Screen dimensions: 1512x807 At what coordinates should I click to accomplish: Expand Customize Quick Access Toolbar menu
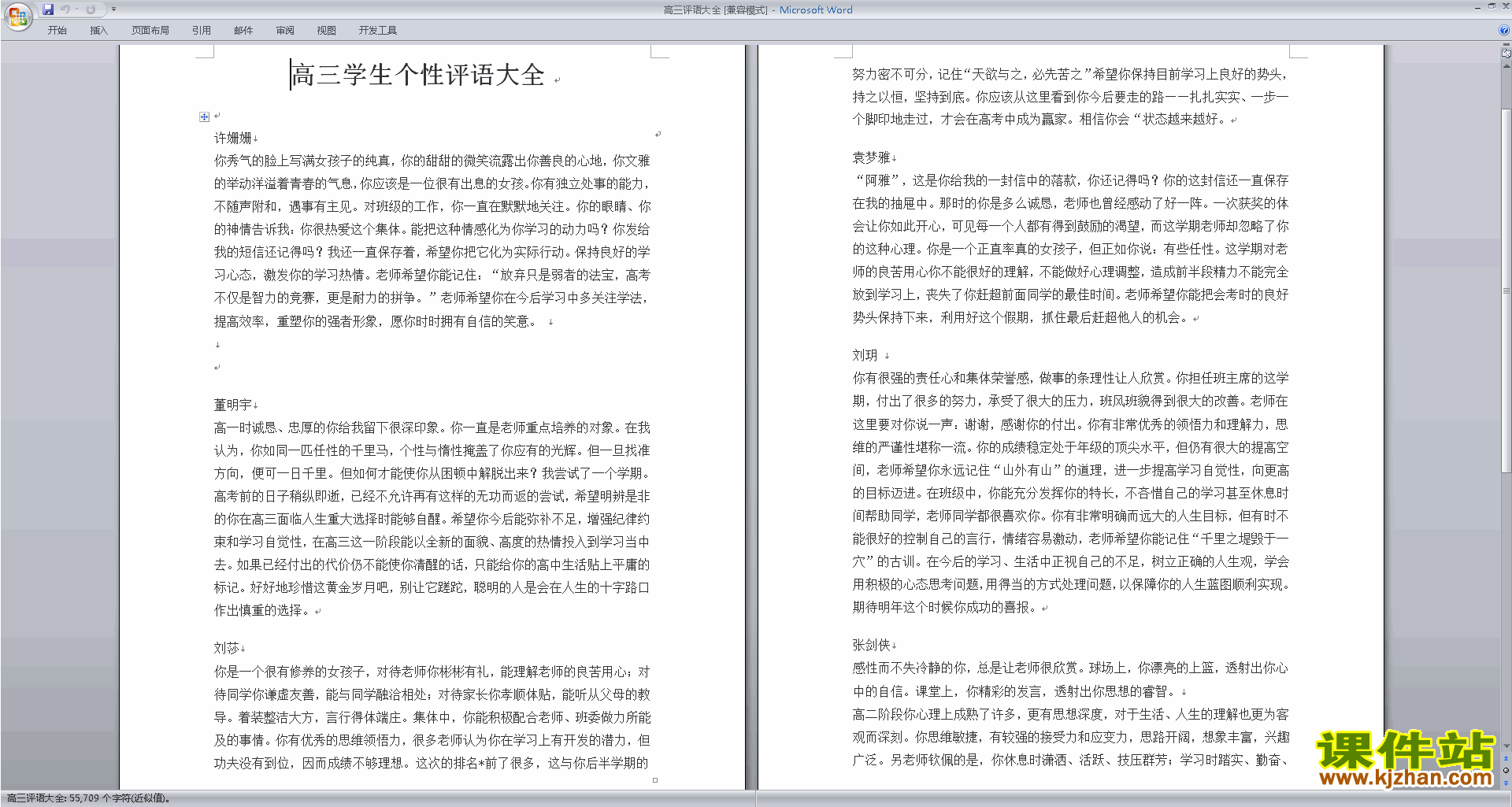[113, 9]
